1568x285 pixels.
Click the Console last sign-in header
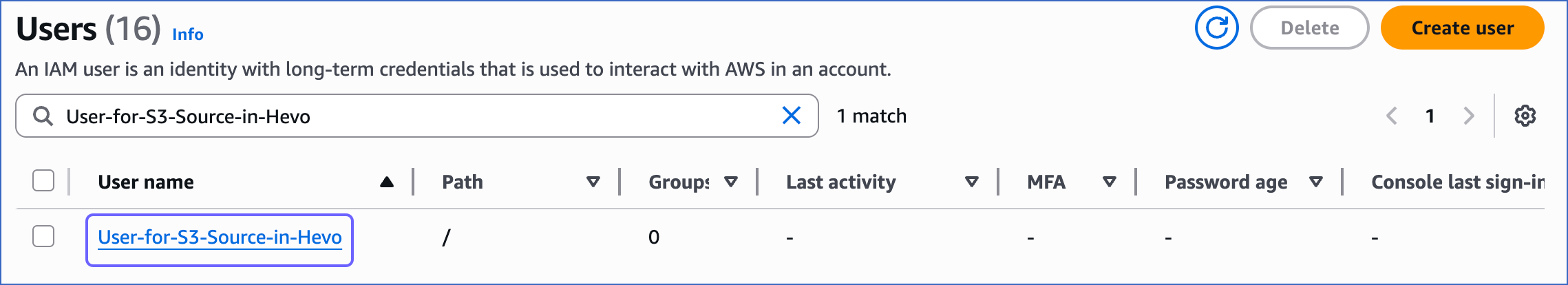point(1457,182)
